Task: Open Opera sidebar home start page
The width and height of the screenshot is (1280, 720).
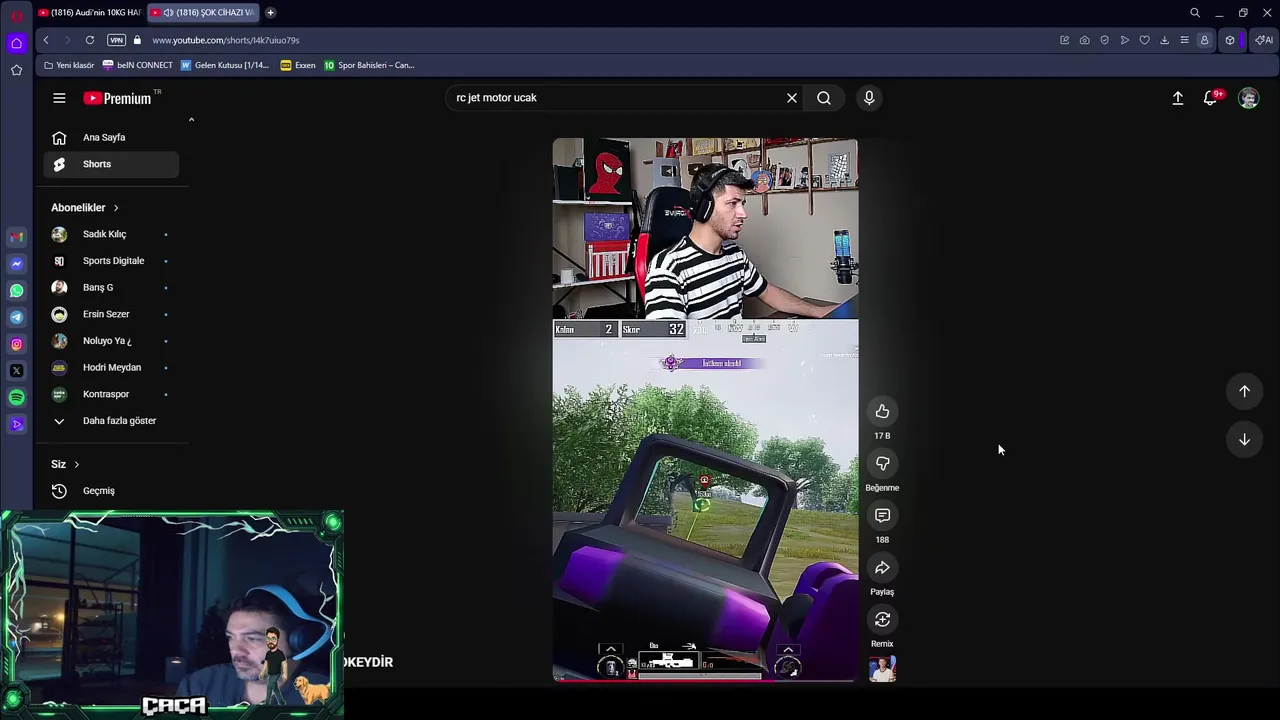Action: [16, 43]
